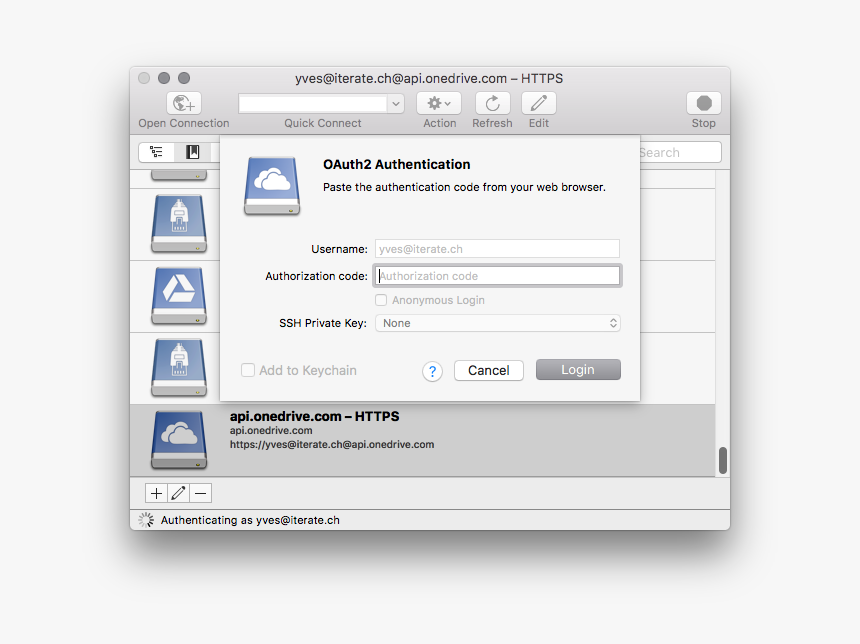The image size is (860, 644).
Task: Select the Edit pencil icon in the toolbar
Action: pyautogui.click(x=538, y=102)
